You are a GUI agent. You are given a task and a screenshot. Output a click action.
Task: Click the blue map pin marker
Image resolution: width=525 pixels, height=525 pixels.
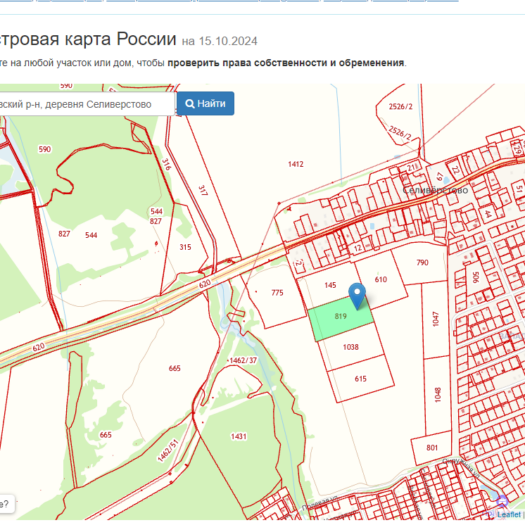click(357, 296)
